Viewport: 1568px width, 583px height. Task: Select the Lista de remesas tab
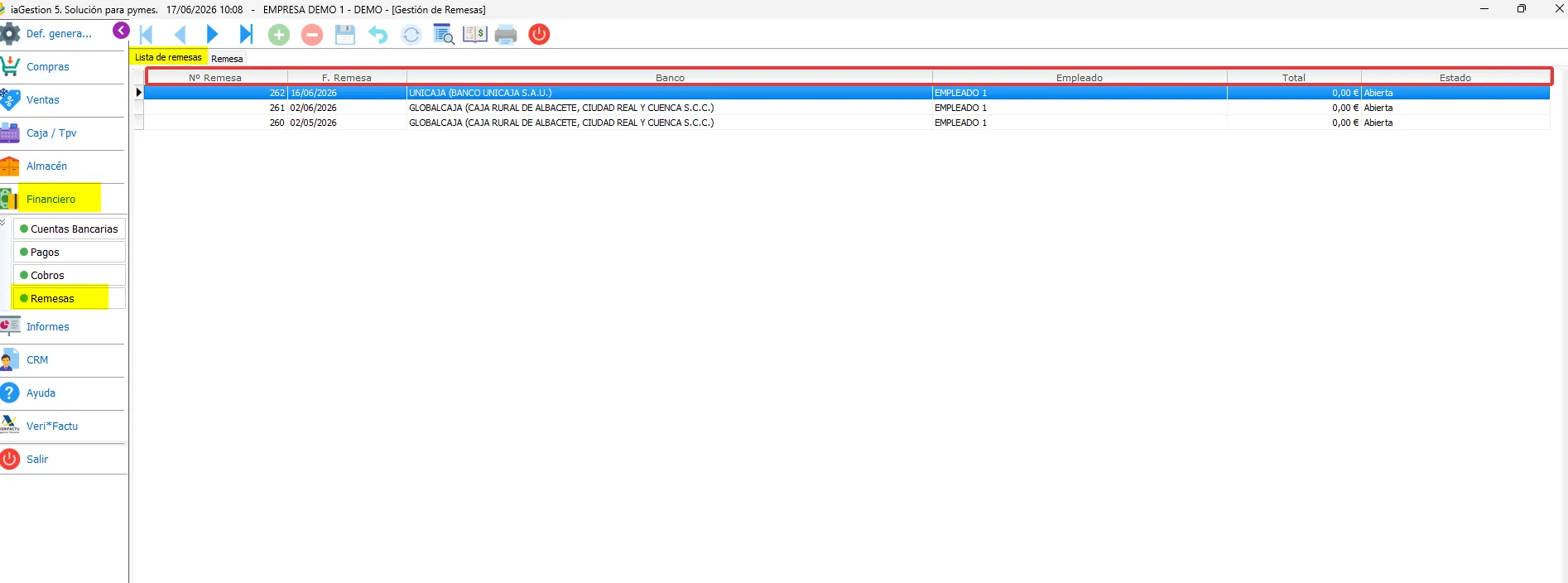(x=168, y=57)
